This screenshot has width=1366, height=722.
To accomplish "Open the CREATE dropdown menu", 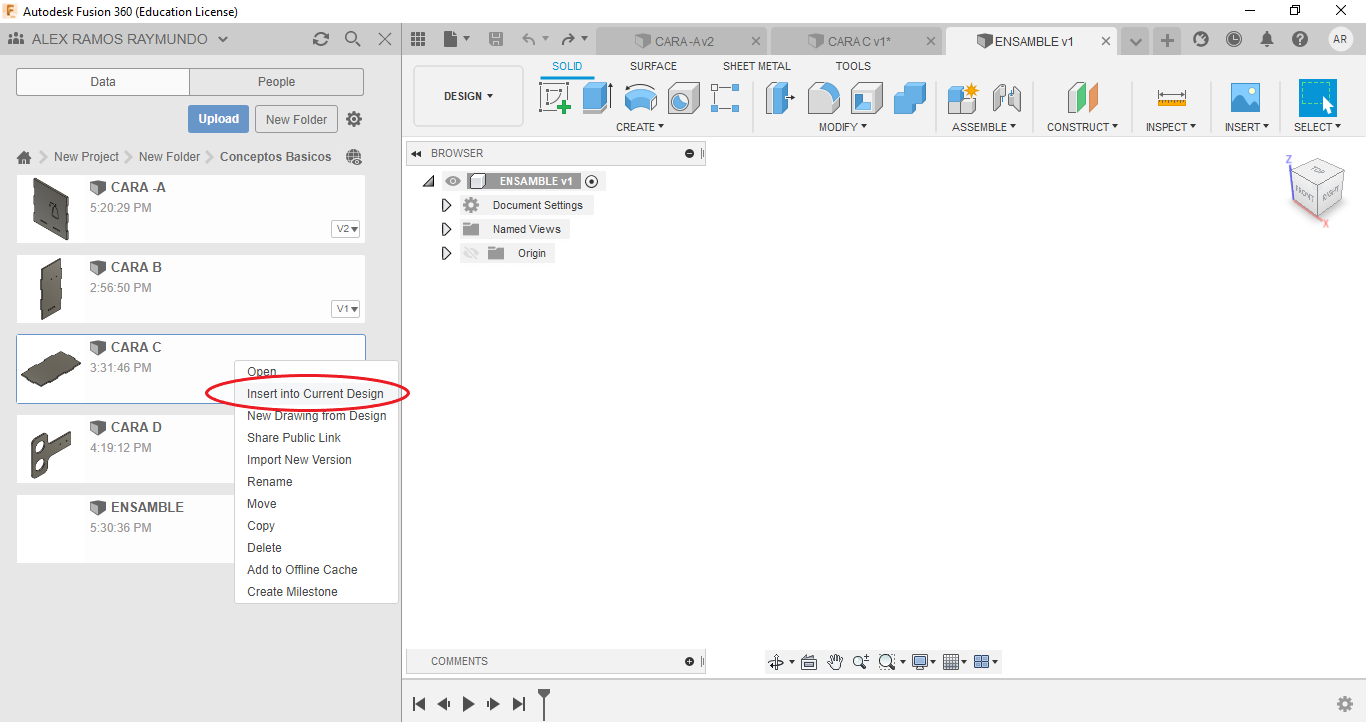I will (640, 127).
